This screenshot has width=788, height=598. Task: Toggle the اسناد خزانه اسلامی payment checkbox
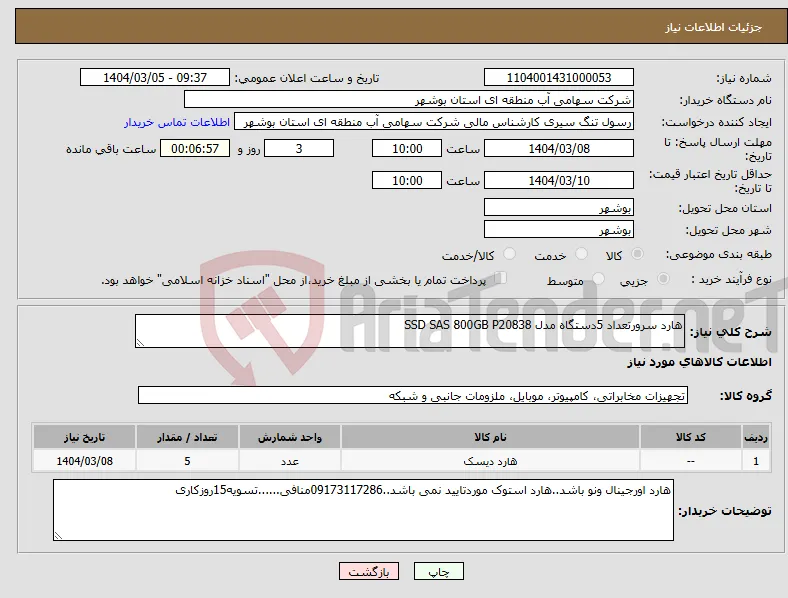click(x=500, y=277)
